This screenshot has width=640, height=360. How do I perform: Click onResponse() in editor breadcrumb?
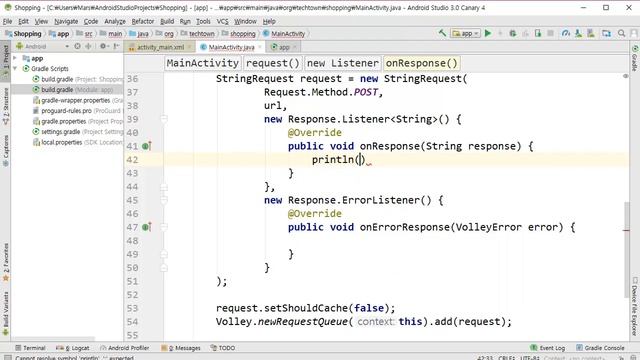(x=422, y=63)
